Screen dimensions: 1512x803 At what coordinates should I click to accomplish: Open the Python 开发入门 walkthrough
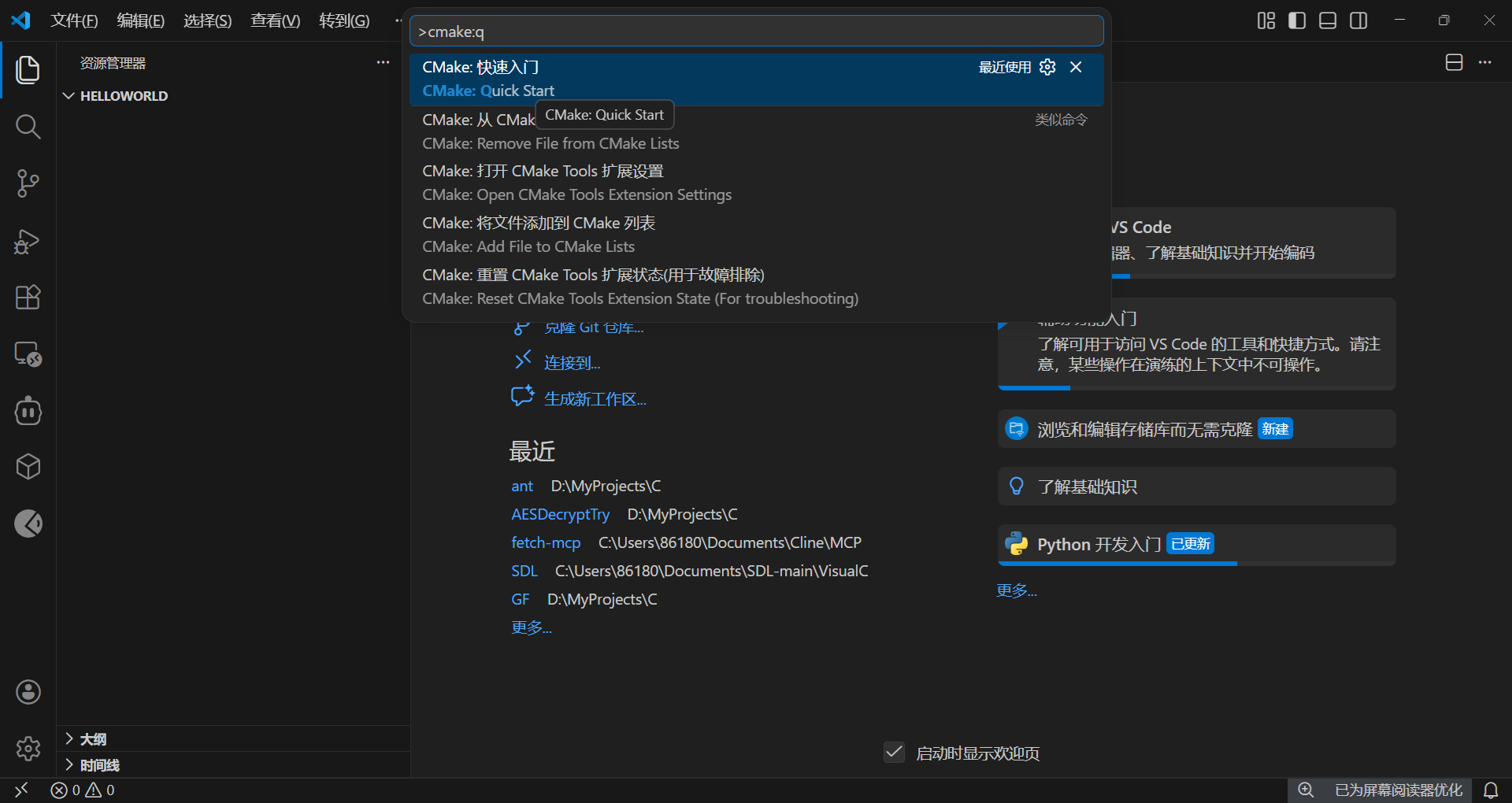coord(1197,545)
